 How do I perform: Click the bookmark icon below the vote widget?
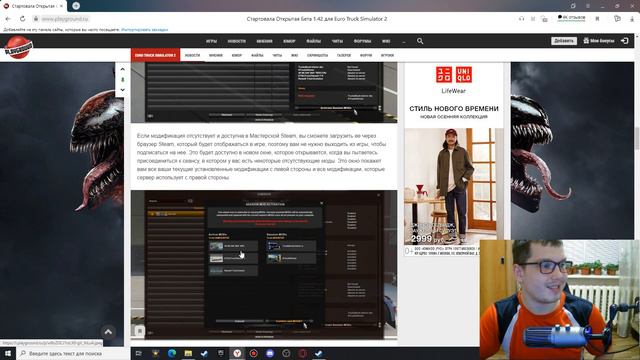(x=140, y=331)
